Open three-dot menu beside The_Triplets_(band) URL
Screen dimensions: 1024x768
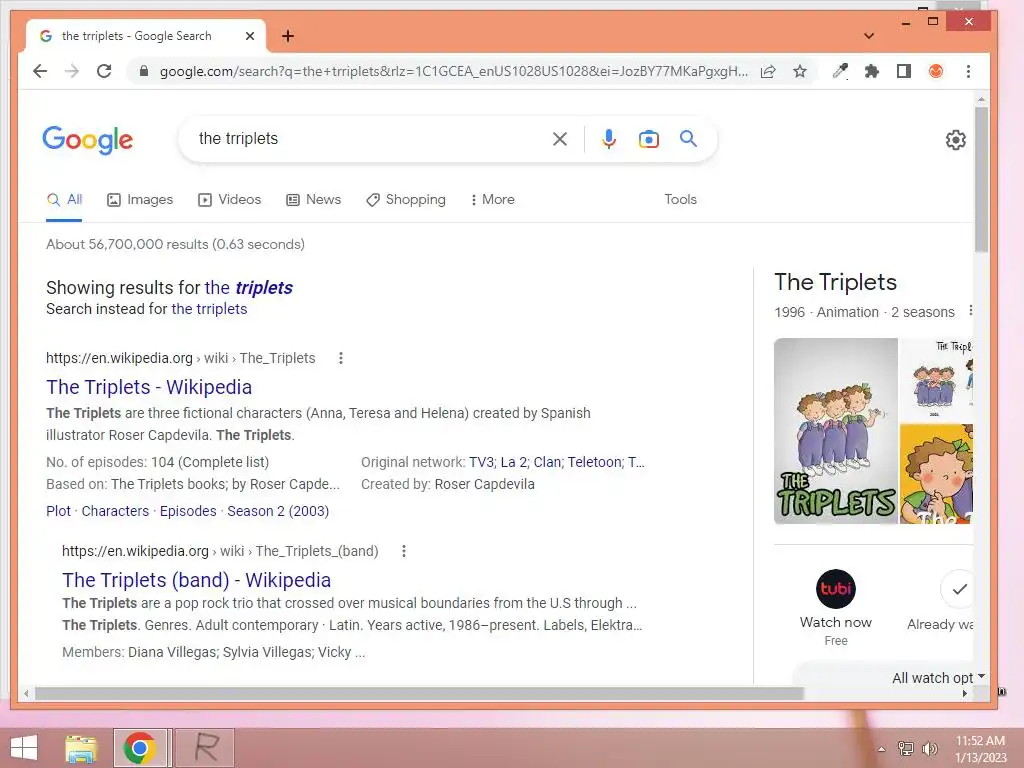coord(404,551)
